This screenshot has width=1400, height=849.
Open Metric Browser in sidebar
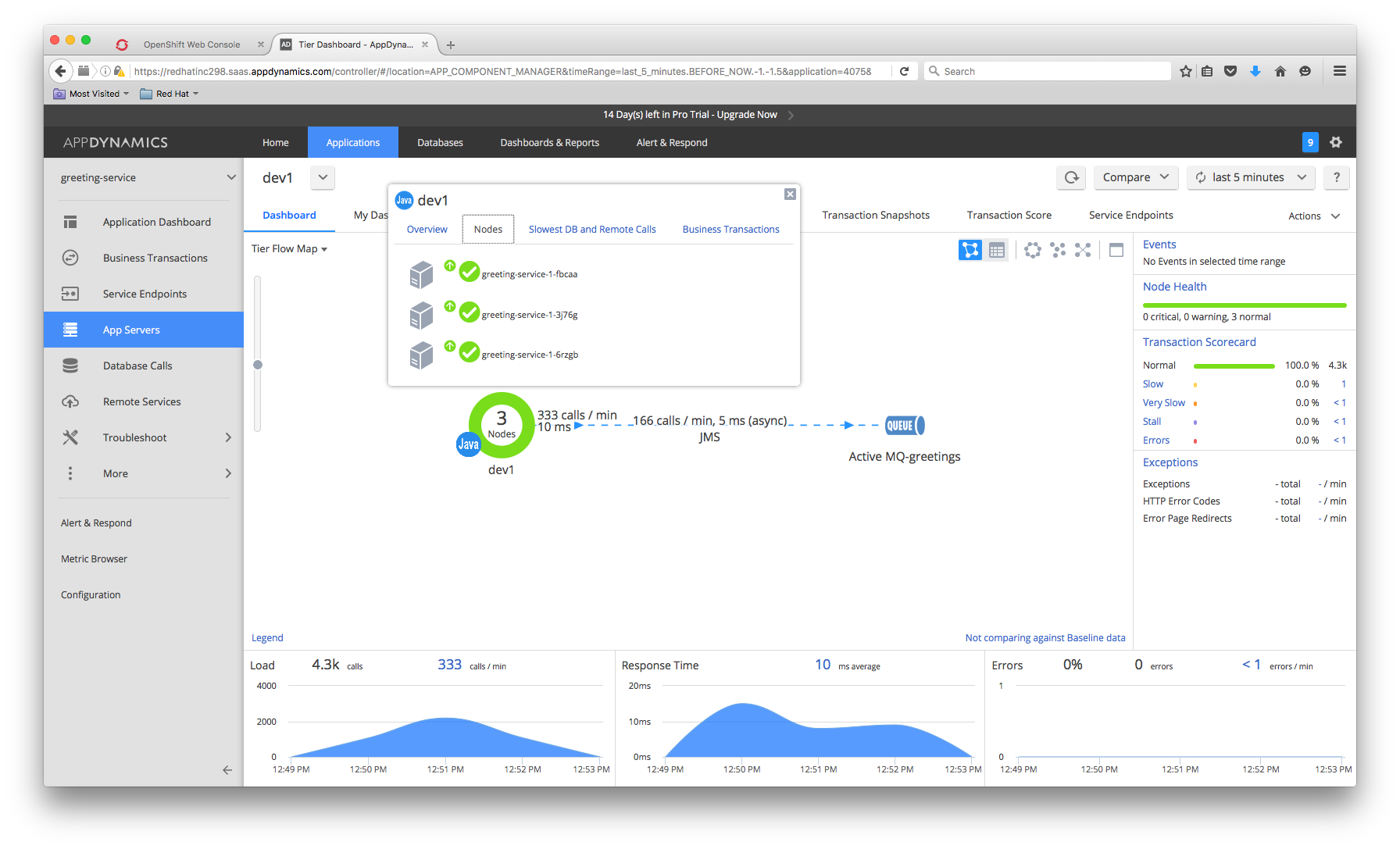pos(94,558)
